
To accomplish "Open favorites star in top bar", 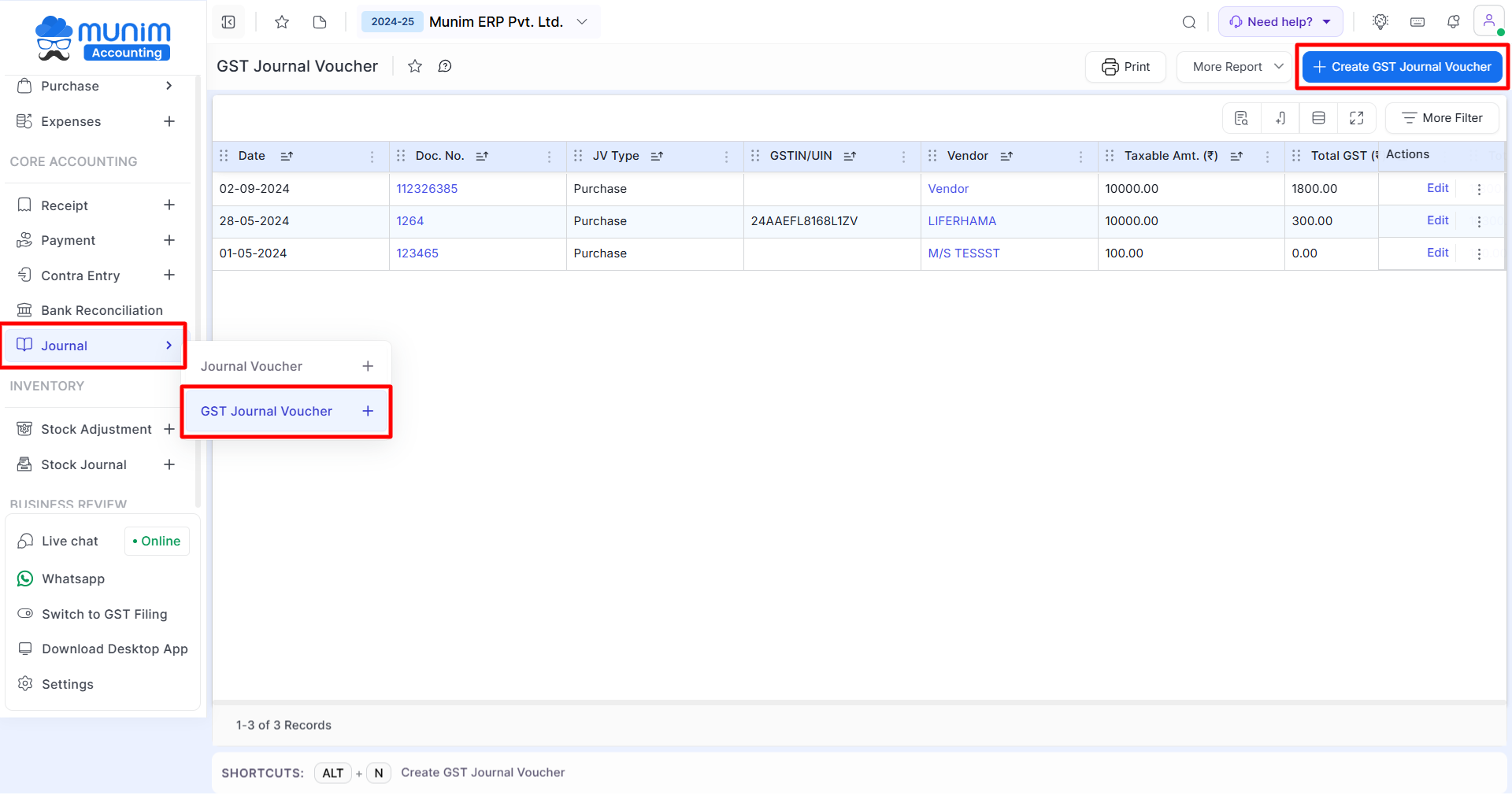I will pos(282,22).
